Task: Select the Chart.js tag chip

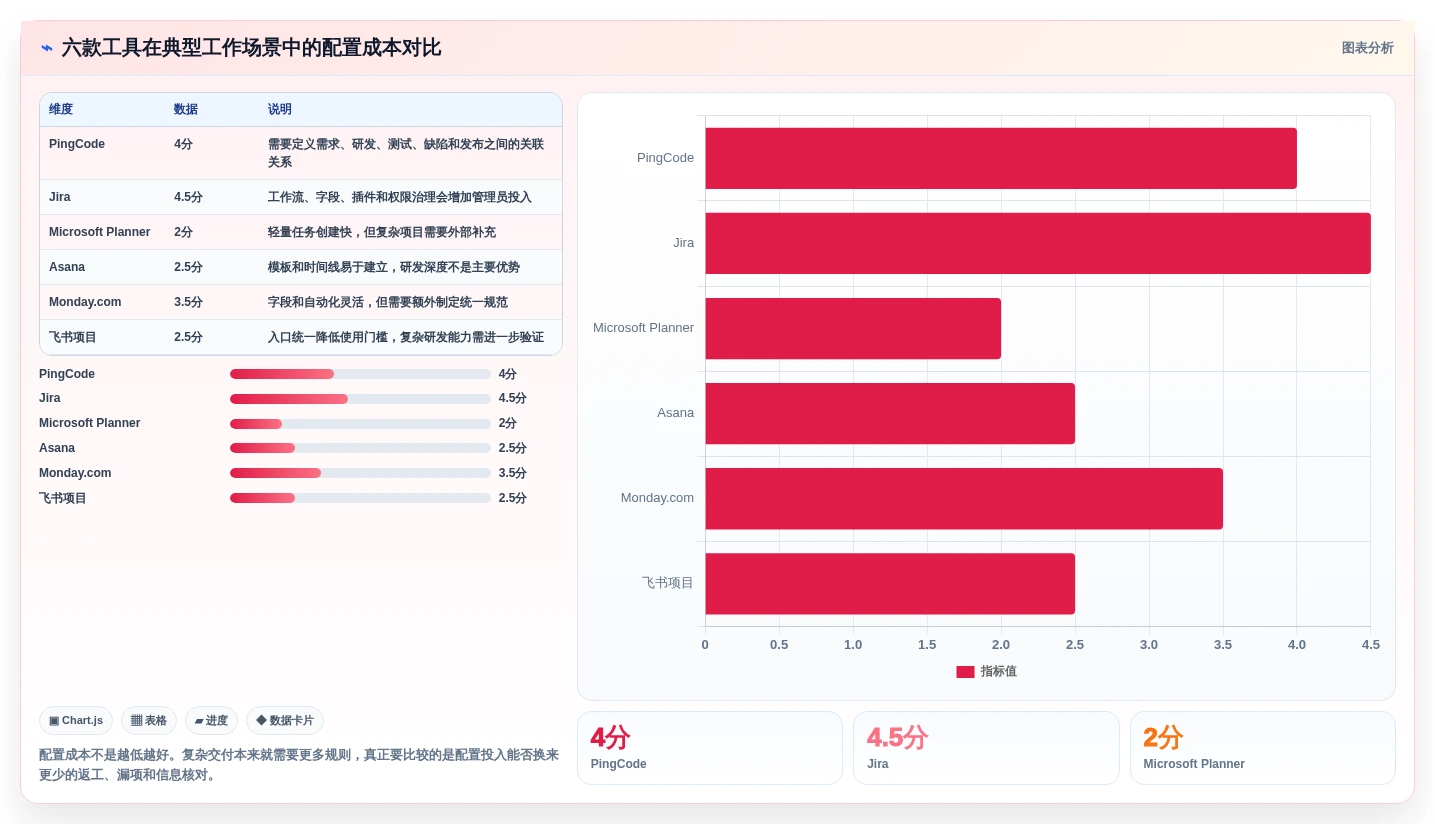Action: 76,721
